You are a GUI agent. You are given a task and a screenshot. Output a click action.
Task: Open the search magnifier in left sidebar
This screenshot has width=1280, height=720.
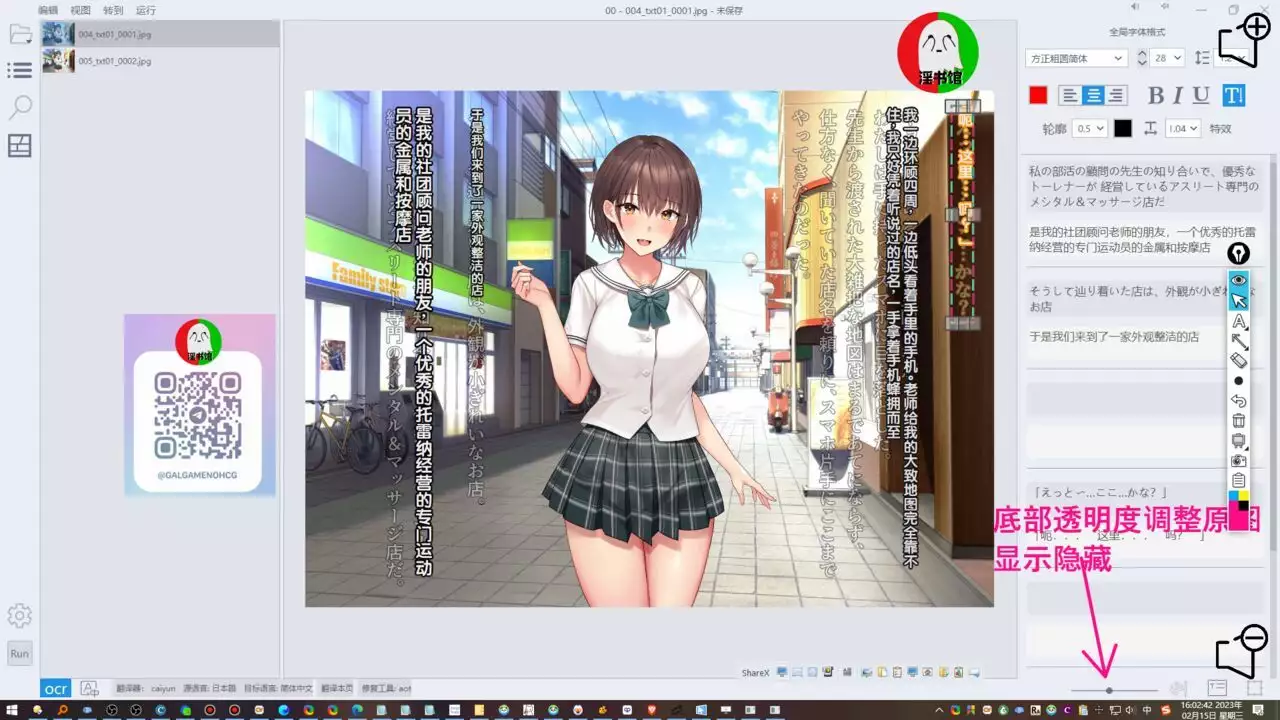click(x=20, y=107)
